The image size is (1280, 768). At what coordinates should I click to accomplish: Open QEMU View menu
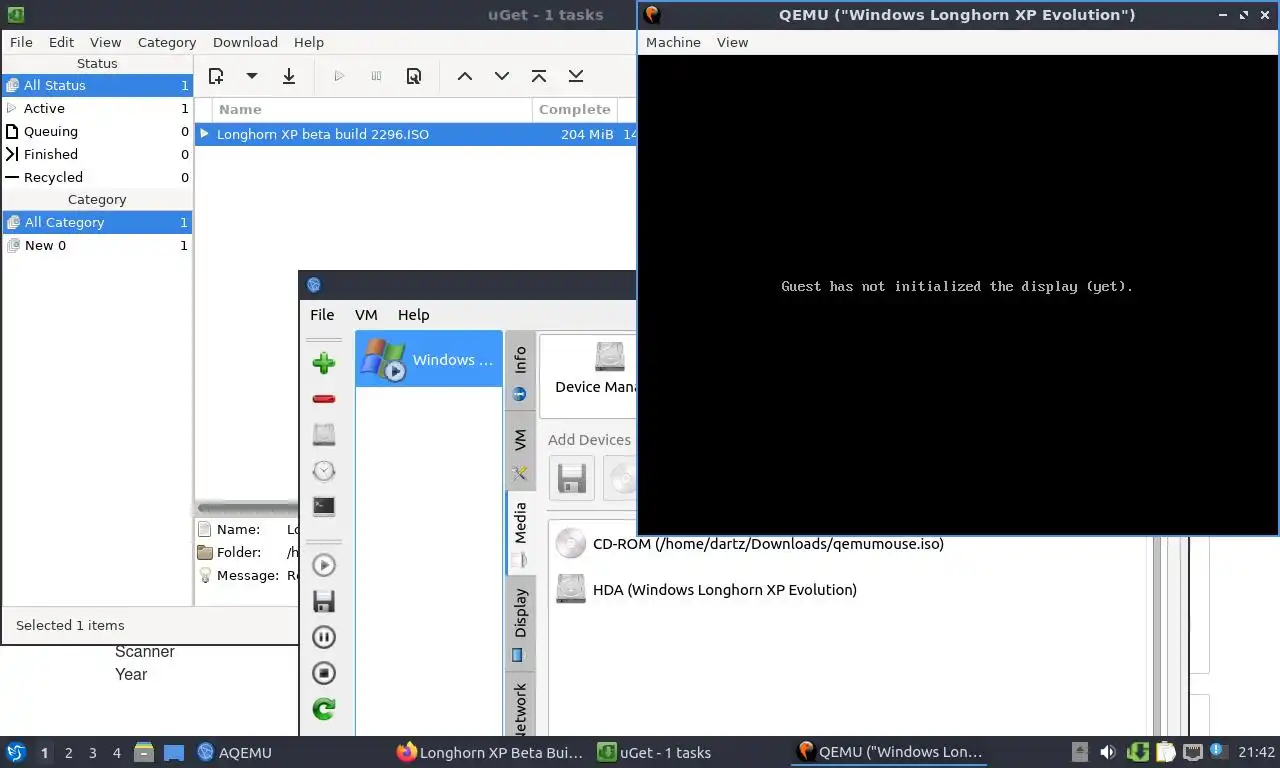[x=732, y=42]
